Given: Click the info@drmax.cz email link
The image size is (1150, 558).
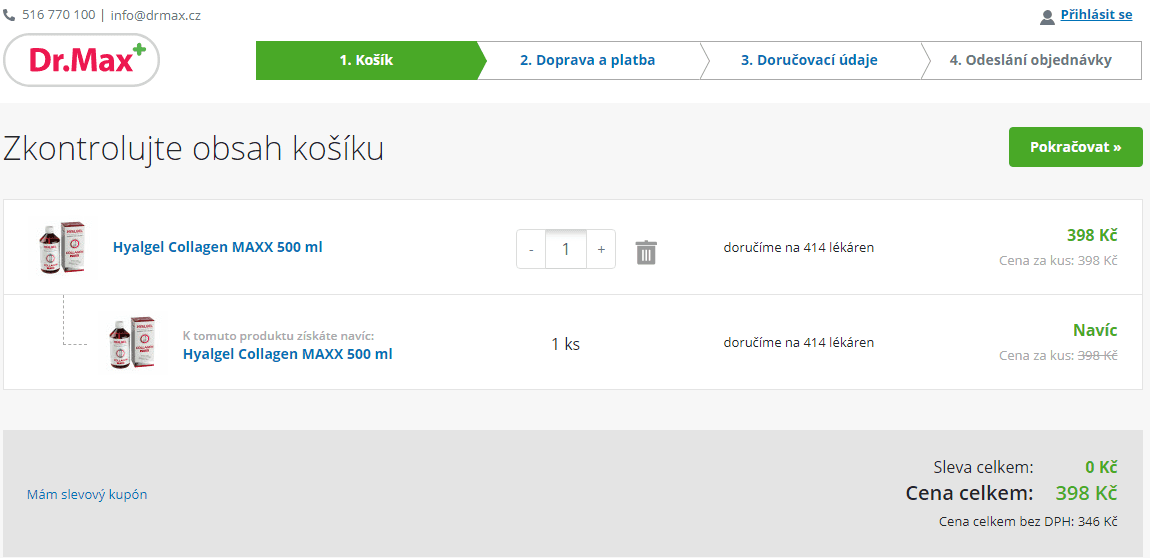Looking at the screenshot, I should pyautogui.click(x=155, y=15).
